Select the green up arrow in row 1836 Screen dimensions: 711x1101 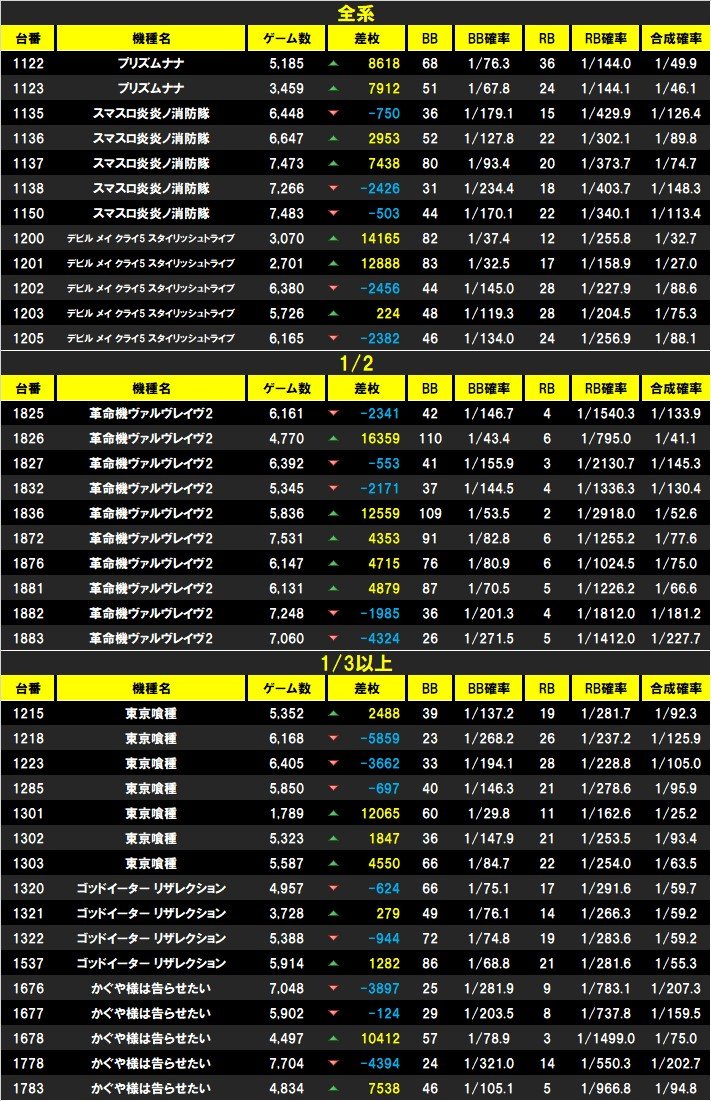(333, 514)
